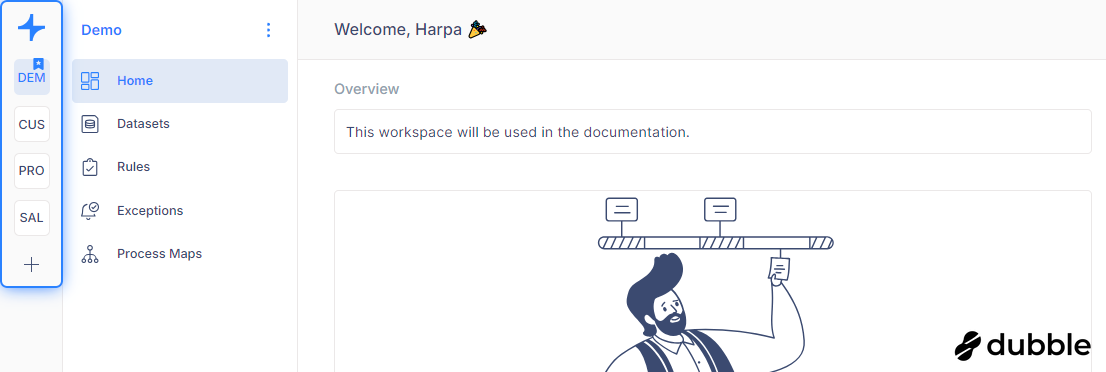The image size is (1106, 372).
Task: Switch to the PRO workspace
Action: tap(32, 171)
